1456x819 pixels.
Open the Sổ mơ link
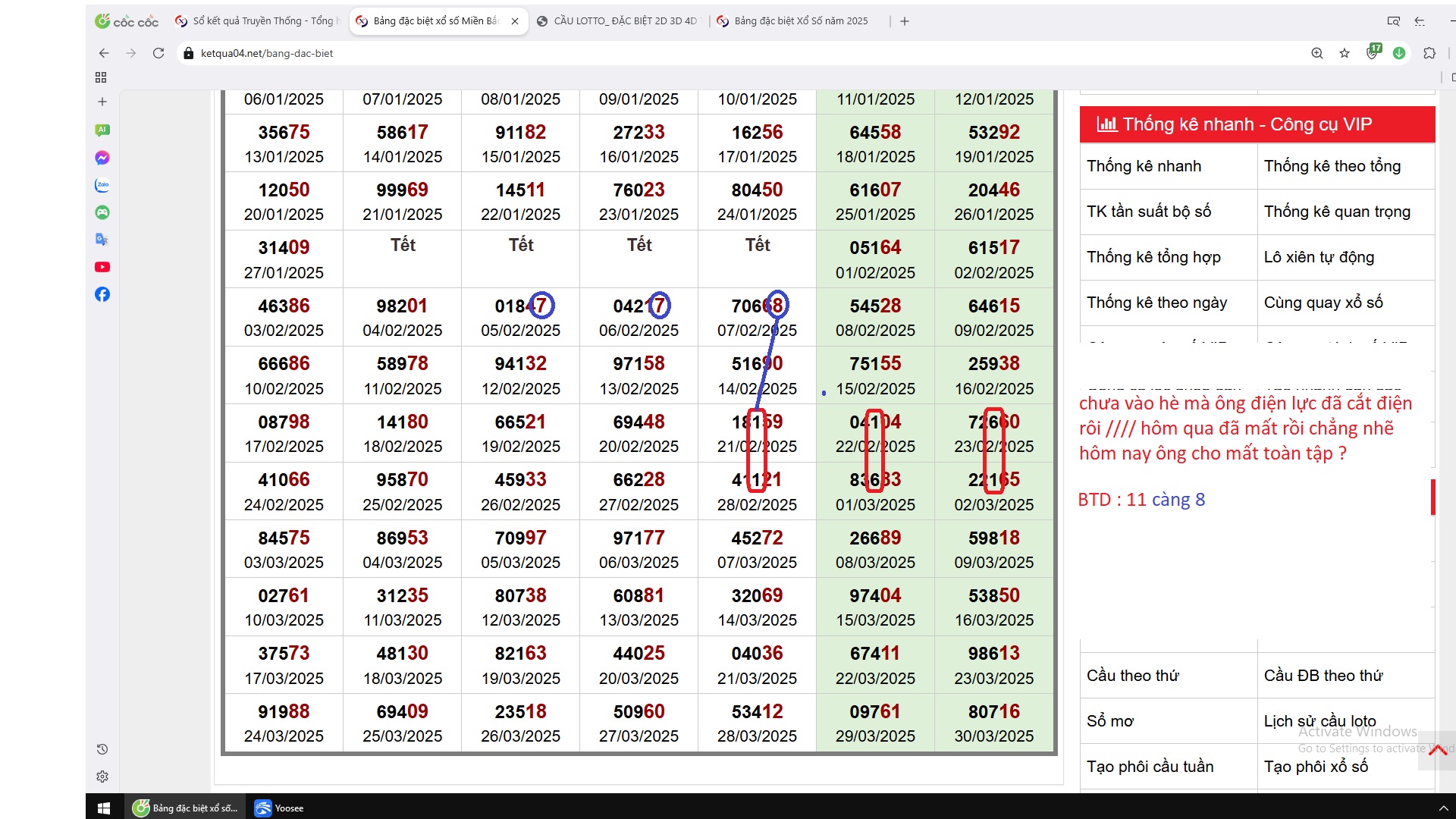coord(1110,721)
